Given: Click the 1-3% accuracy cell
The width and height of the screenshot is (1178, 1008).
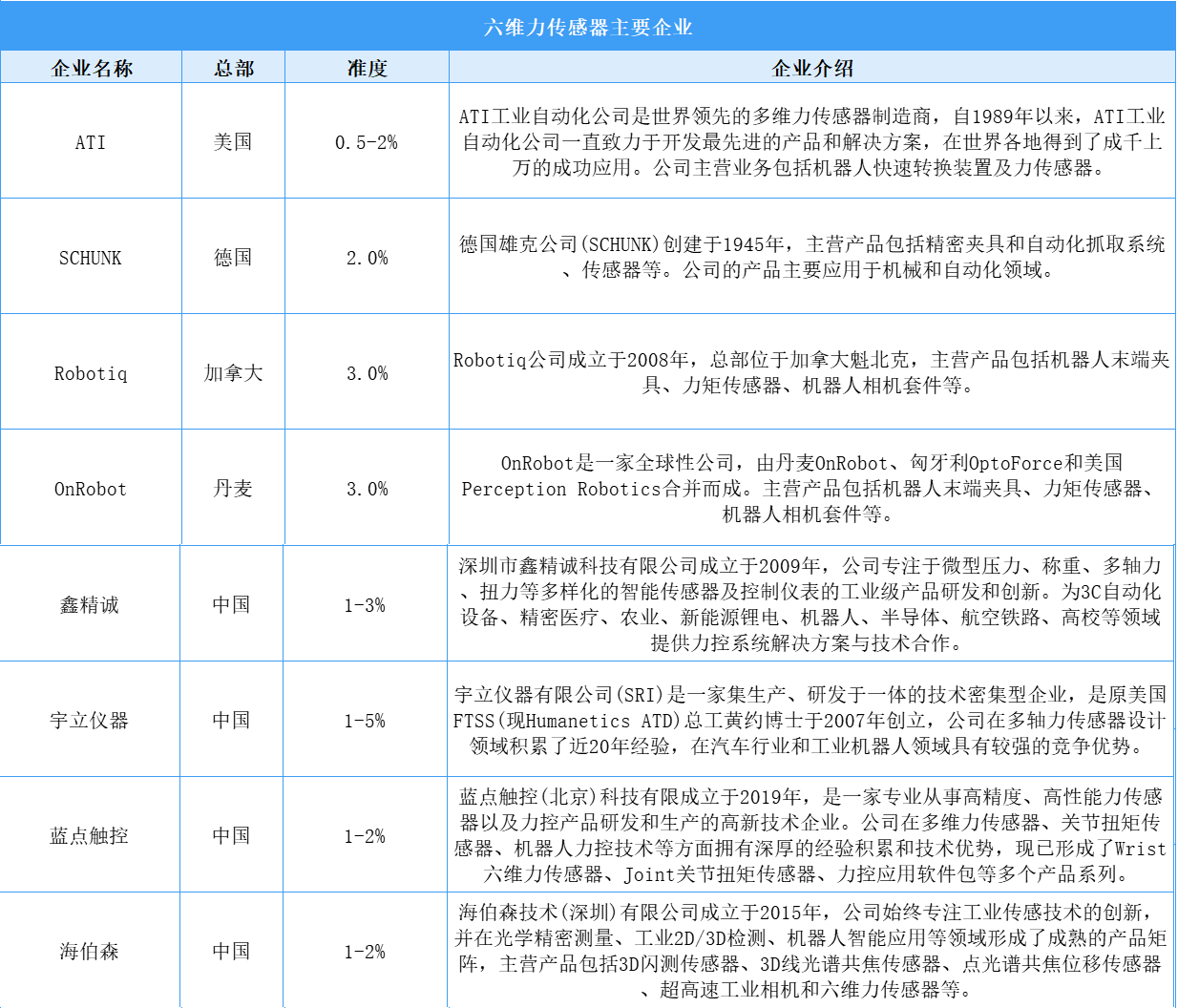Looking at the screenshot, I should (366, 603).
